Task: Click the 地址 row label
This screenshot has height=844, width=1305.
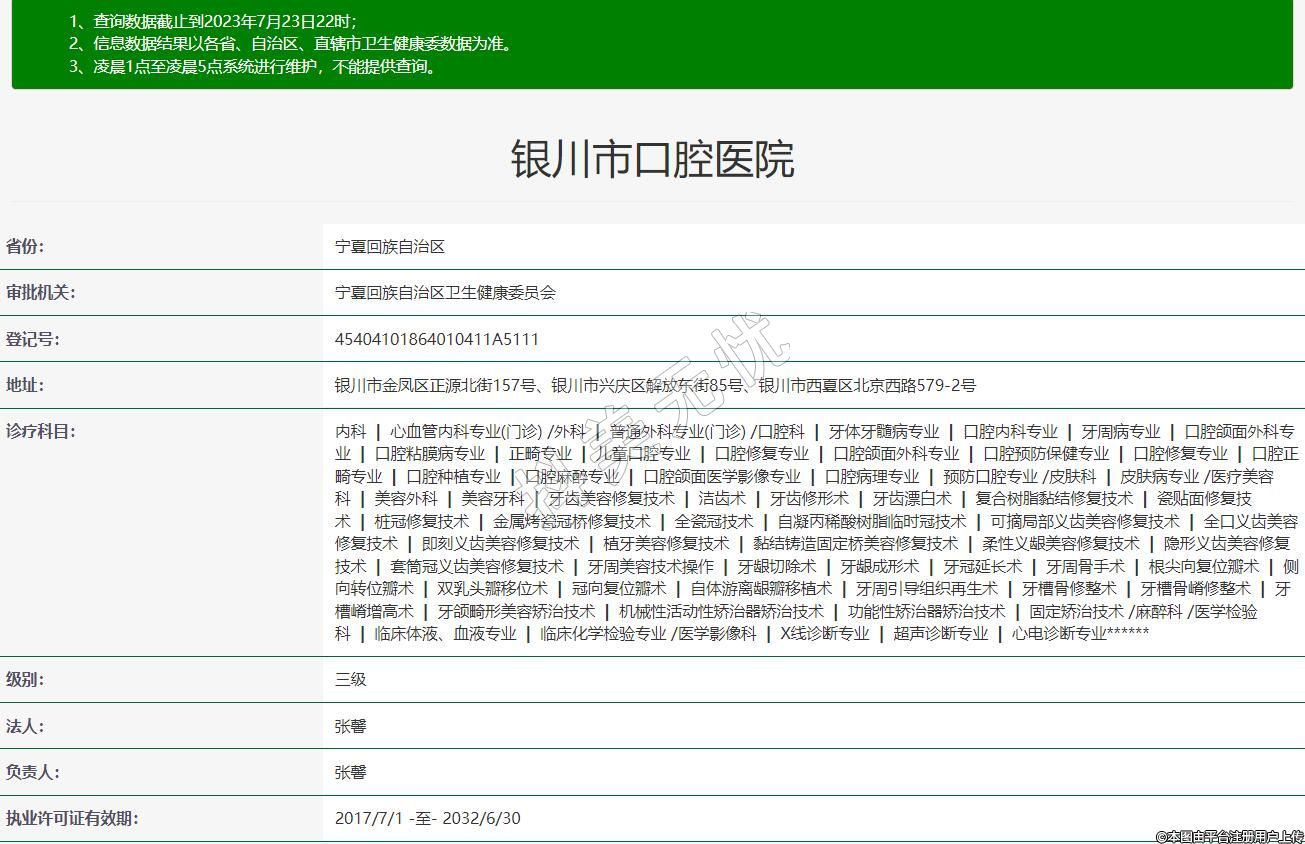Action: (x=25, y=385)
